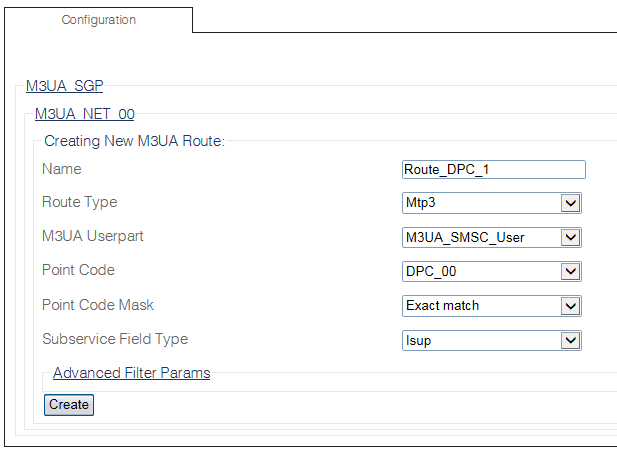Click the Point Code Mask label
This screenshot has height=463, width=617.
point(98,305)
